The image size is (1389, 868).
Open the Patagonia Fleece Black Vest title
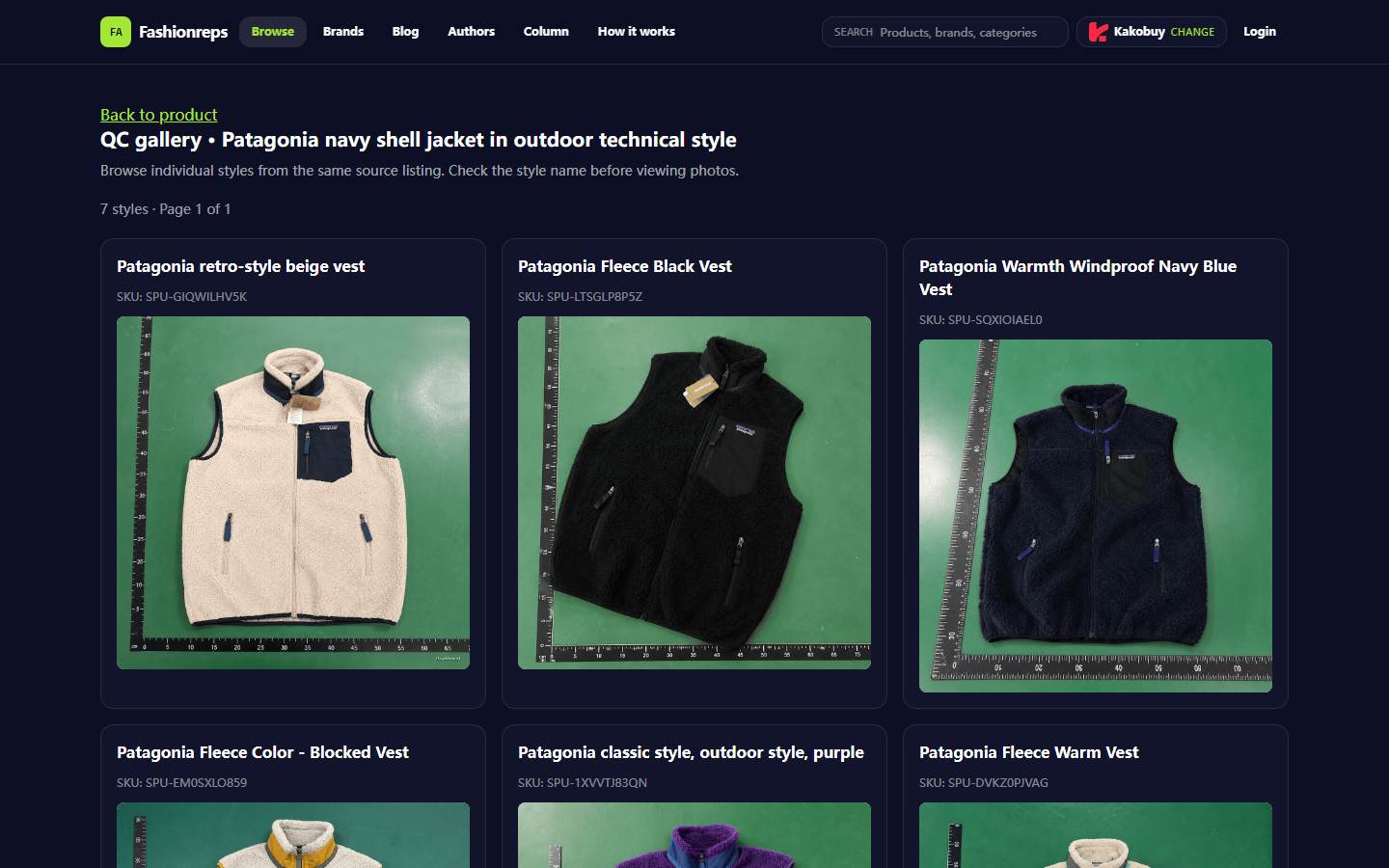coord(625,266)
